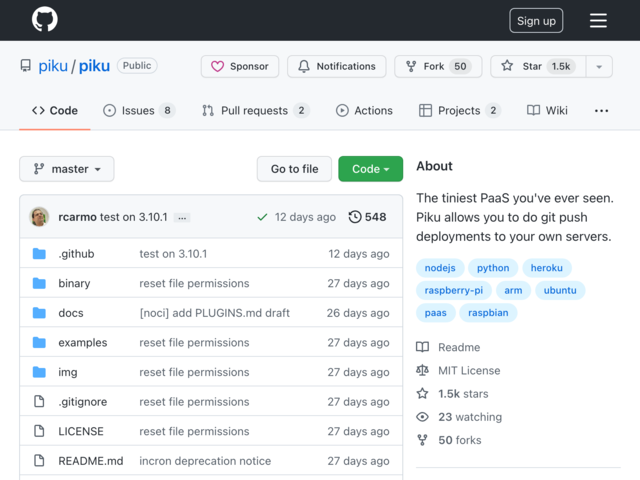Click the docs folder icon
The height and width of the screenshot is (480, 640).
point(39,313)
